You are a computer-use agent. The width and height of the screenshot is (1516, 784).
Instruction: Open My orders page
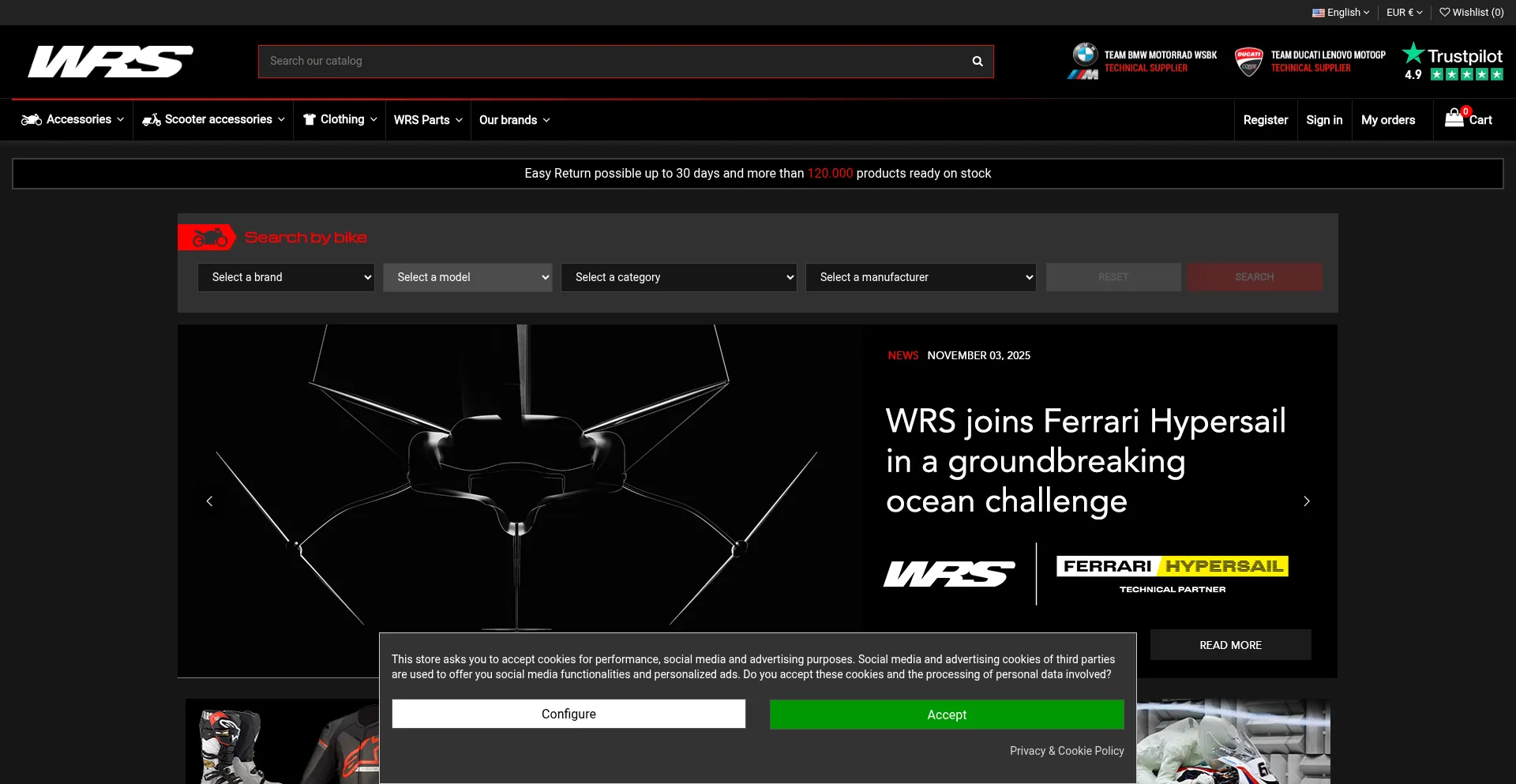pos(1388,120)
